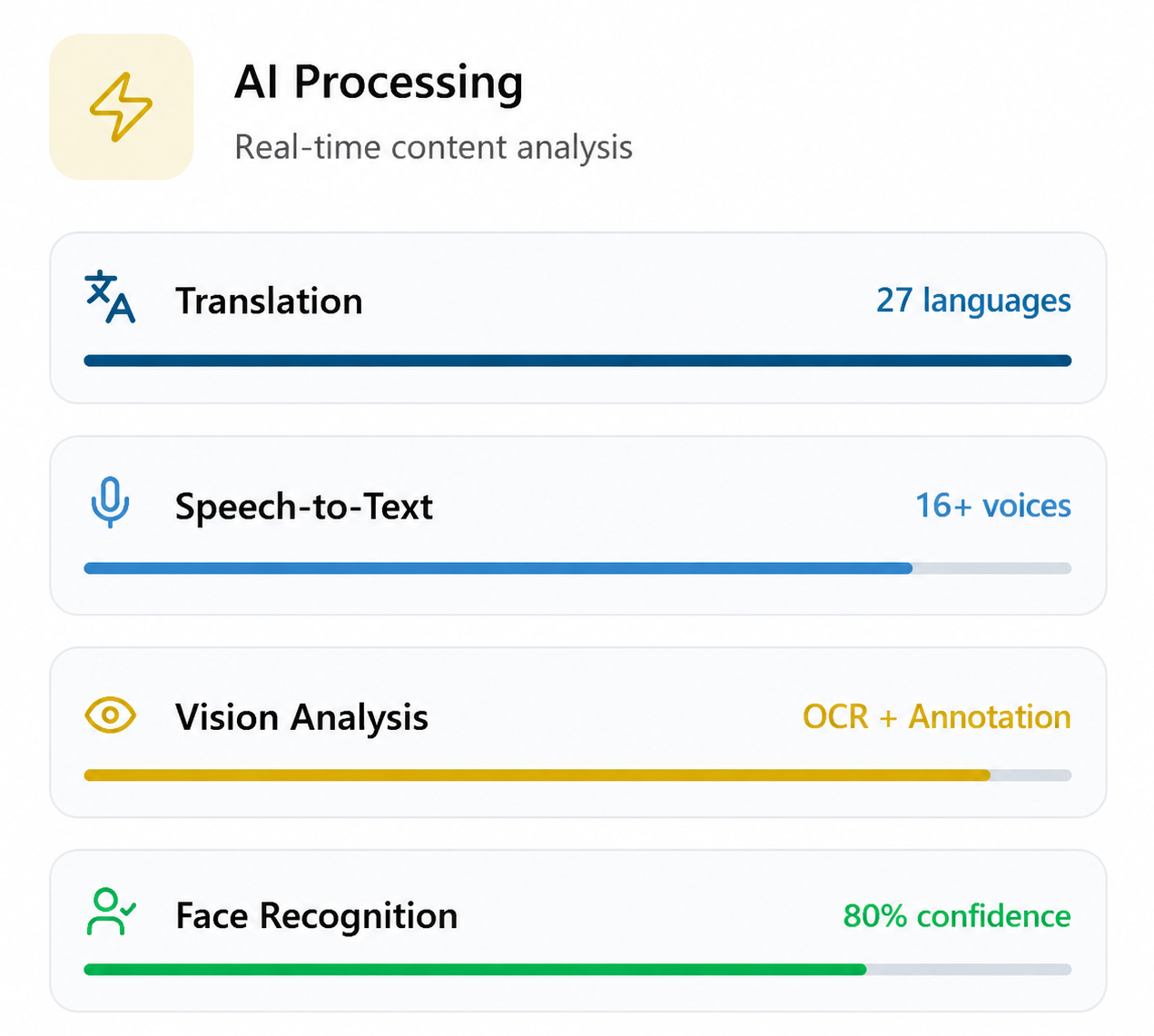Click the yellow lightning bolt icon
The width and height of the screenshot is (1154, 1036).
click(121, 107)
